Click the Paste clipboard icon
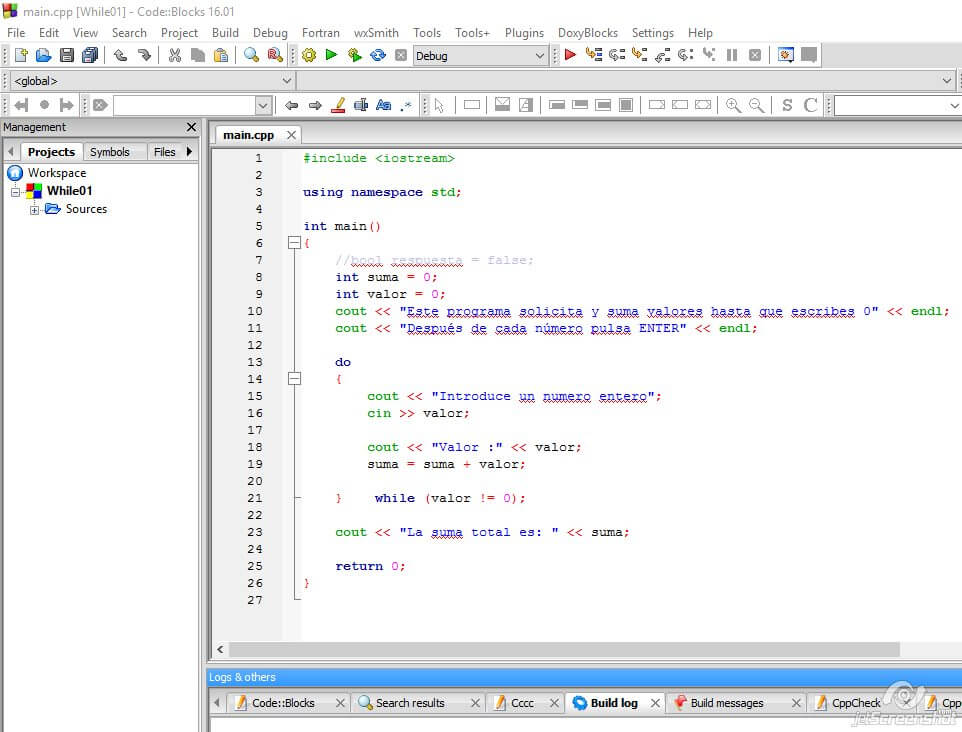The image size is (962, 732). click(221, 55)
